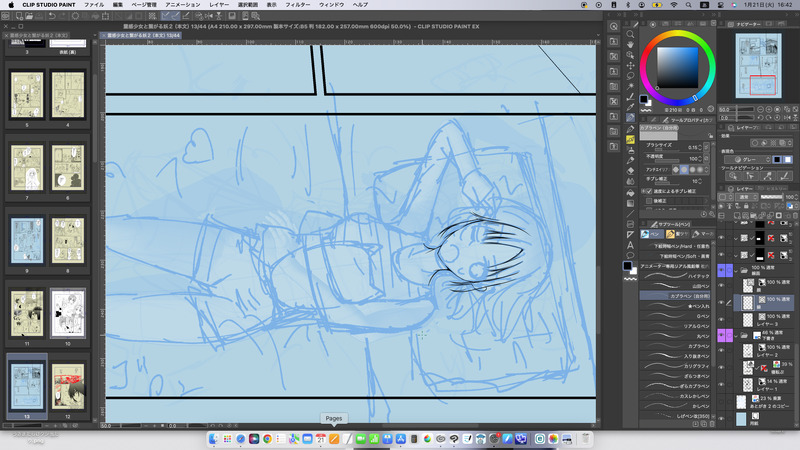This screenshot has height=450, width=800.
Task: Switch to the マーカー sub tool tab
Action: coord(703,234)
